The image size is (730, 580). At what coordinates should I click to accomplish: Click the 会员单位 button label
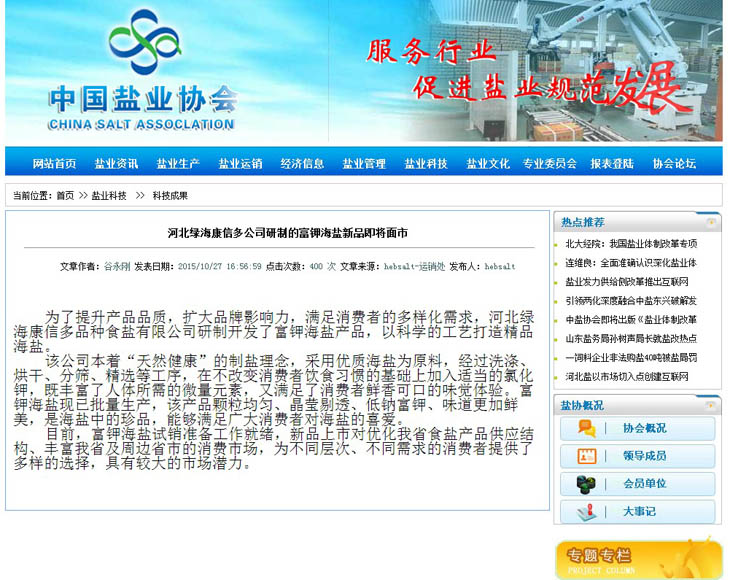(644, 484)
